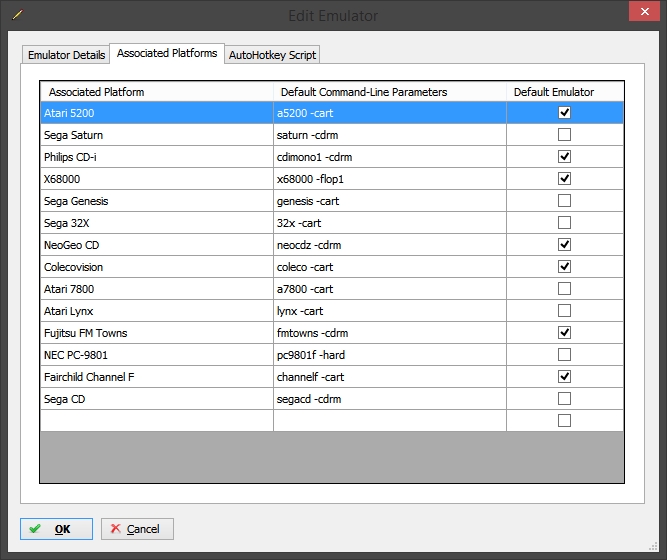Disable Default Emulator for NeoGeo CD
667x560 pixels.
click(564, 245)
